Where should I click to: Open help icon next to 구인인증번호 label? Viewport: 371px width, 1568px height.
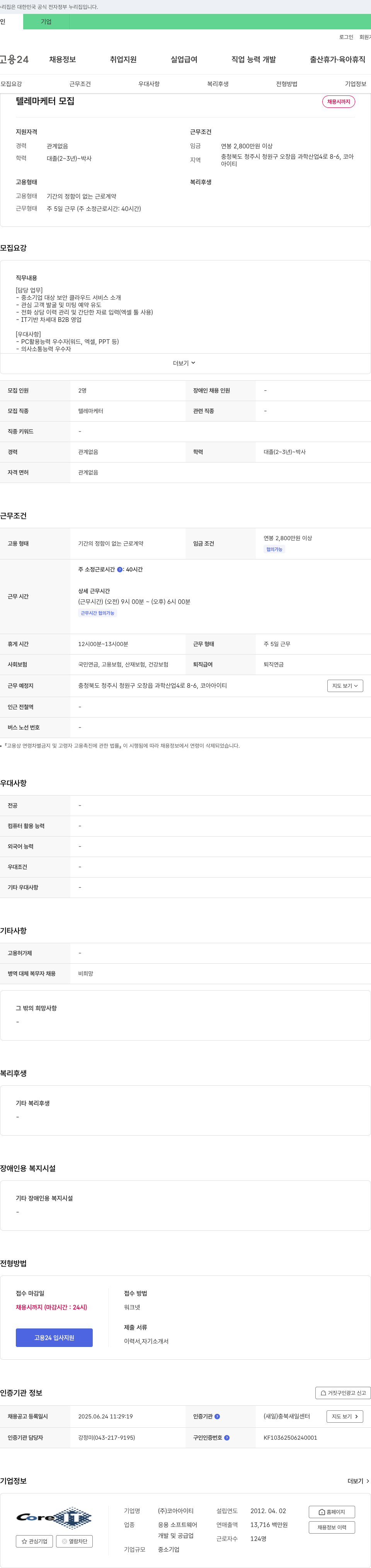(226, 1438)
